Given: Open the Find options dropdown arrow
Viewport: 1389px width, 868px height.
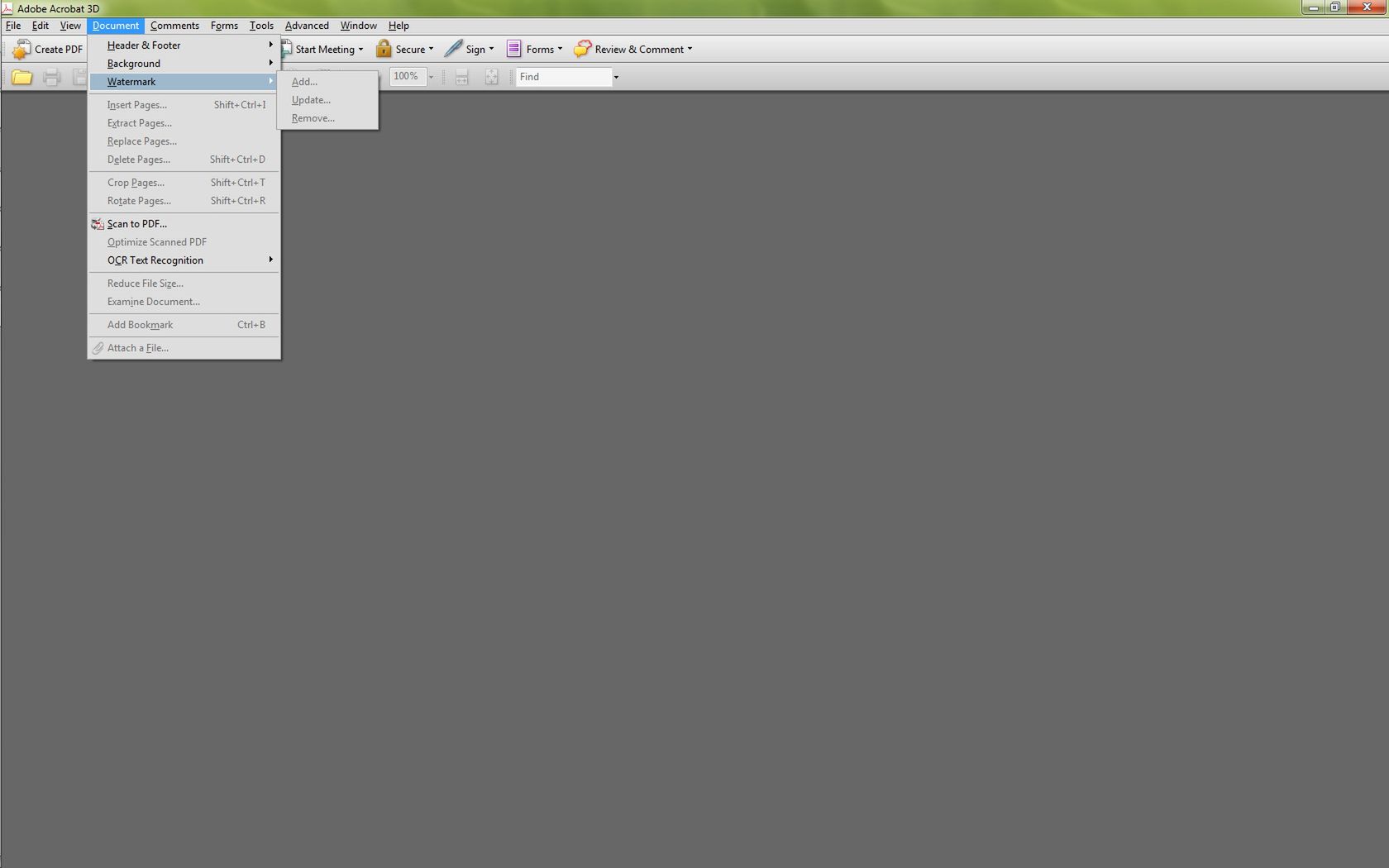Looking at the screenshot, I should pyautogui.click(x=616, y=77).
